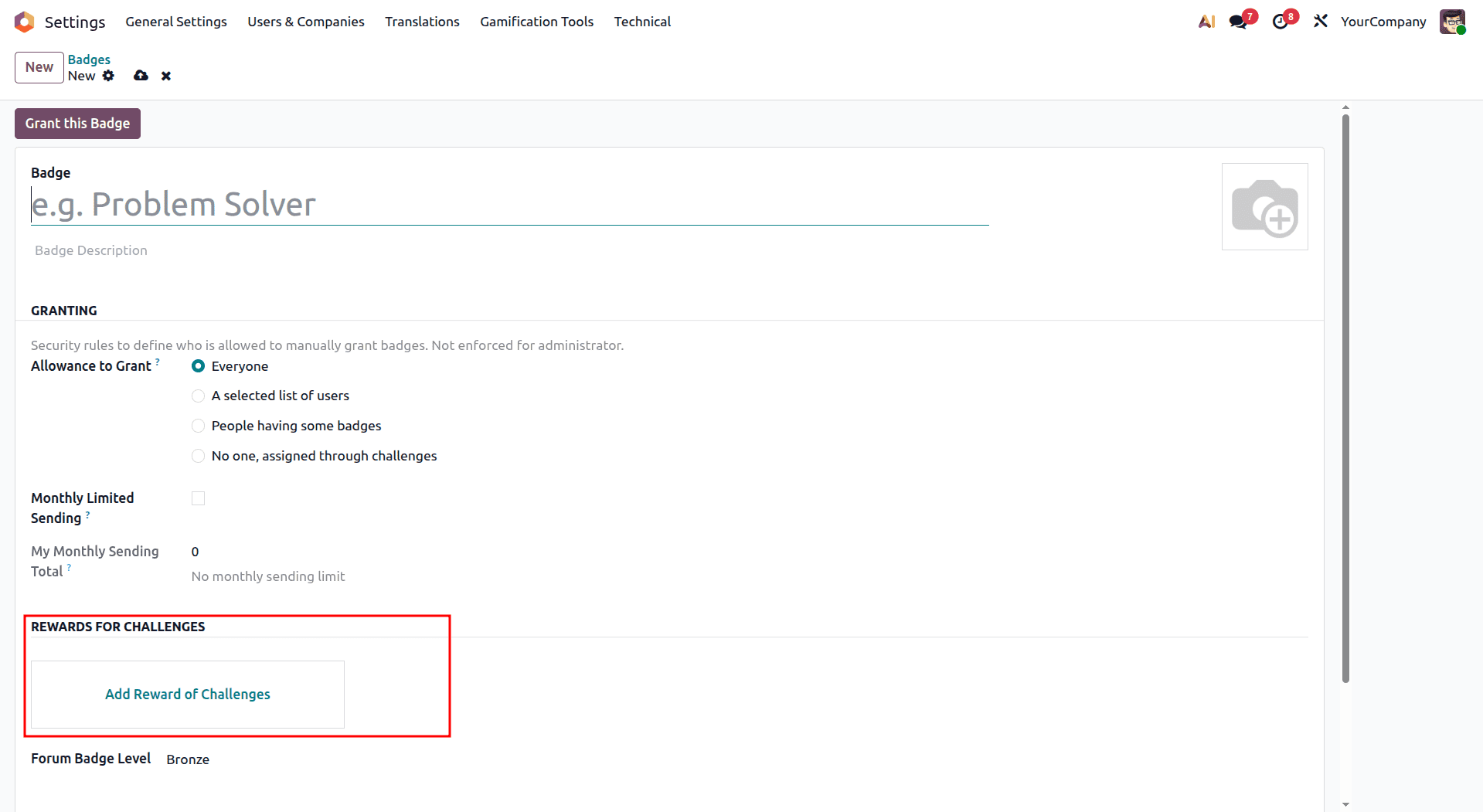Screen dimensions: 1483x812
Task: Click the New button
Action: (x=39, y=67)
